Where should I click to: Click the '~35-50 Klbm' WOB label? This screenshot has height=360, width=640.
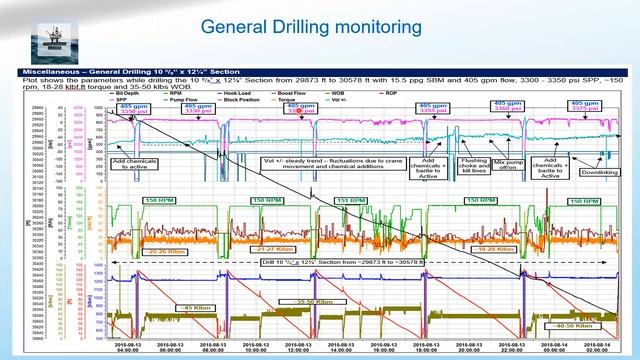(313, 302)
